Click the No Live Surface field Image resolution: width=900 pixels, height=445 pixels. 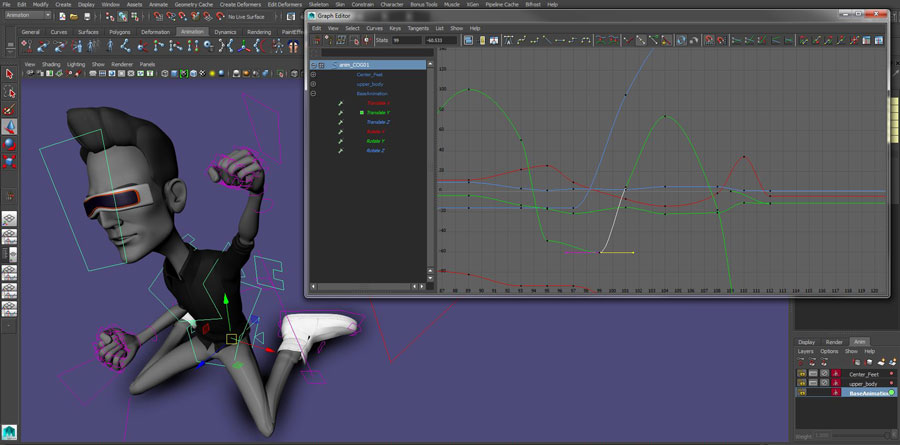[246, 16]
